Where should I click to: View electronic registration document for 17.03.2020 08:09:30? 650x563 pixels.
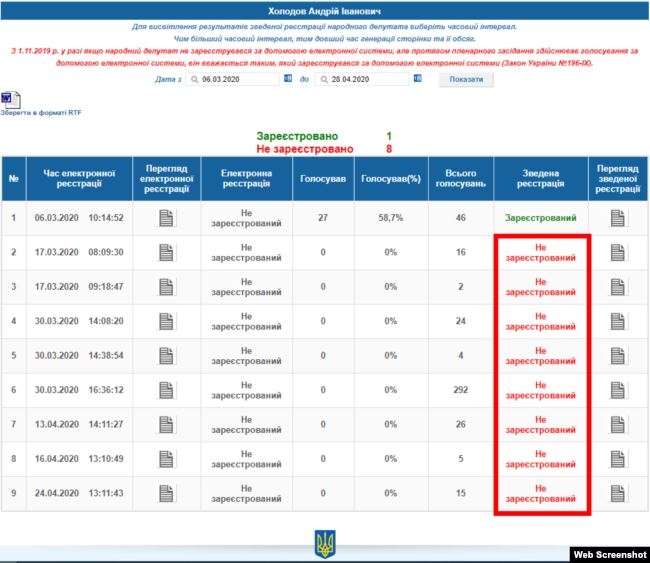(x=166, y=252)
